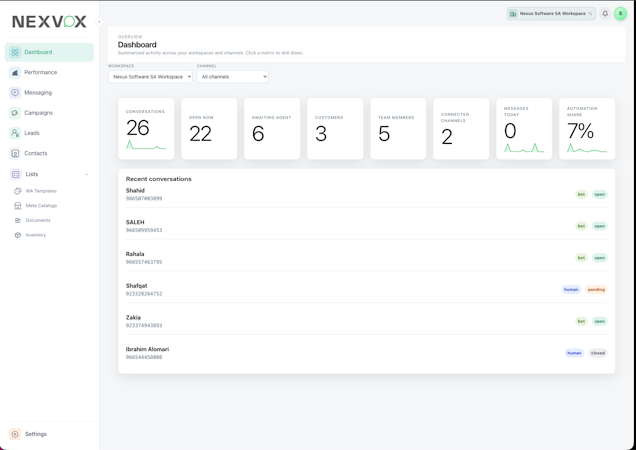Click the human badge on Shafqat row
The width and height of the screenshot is (636, 450).
(571, 289)
